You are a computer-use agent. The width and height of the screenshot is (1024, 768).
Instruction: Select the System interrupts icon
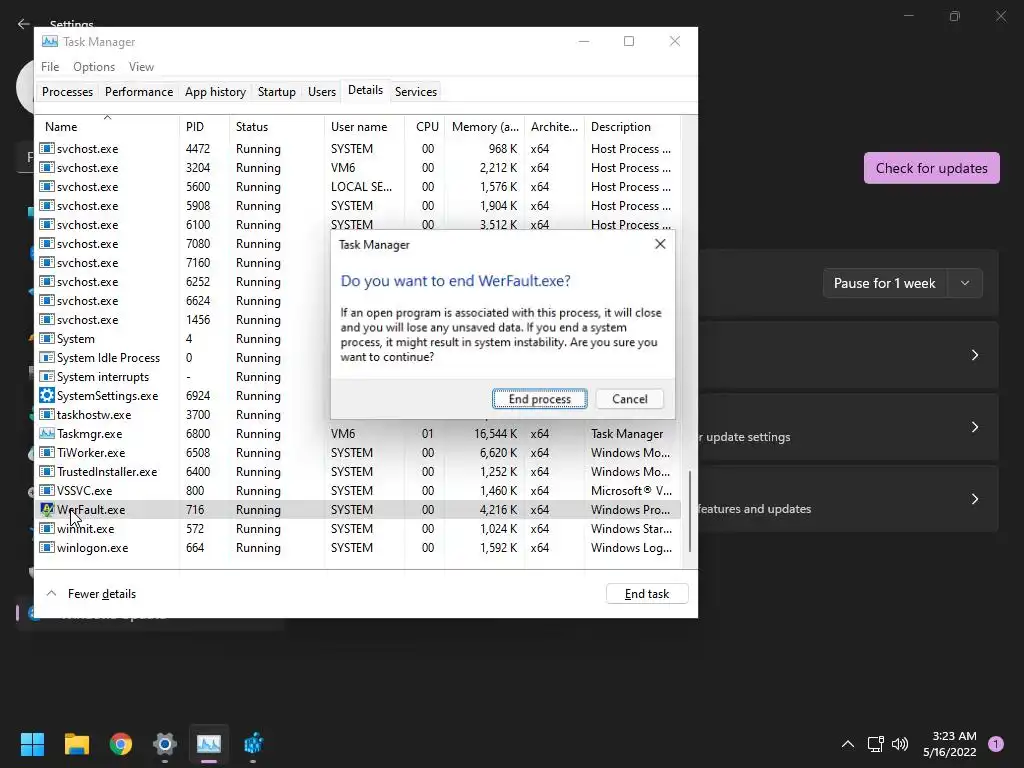pos(46,376)
